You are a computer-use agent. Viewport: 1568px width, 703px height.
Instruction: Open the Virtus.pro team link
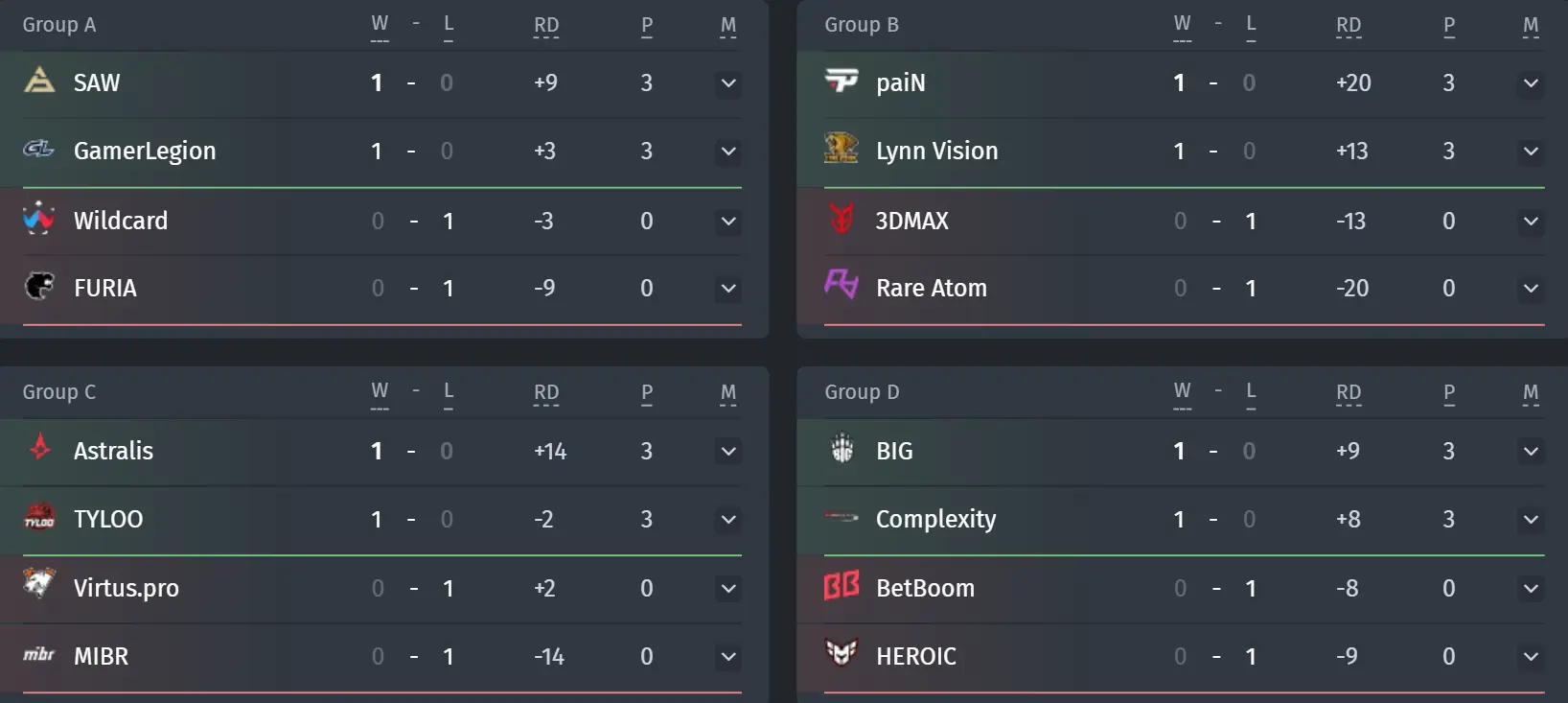(x=127, y=588)
